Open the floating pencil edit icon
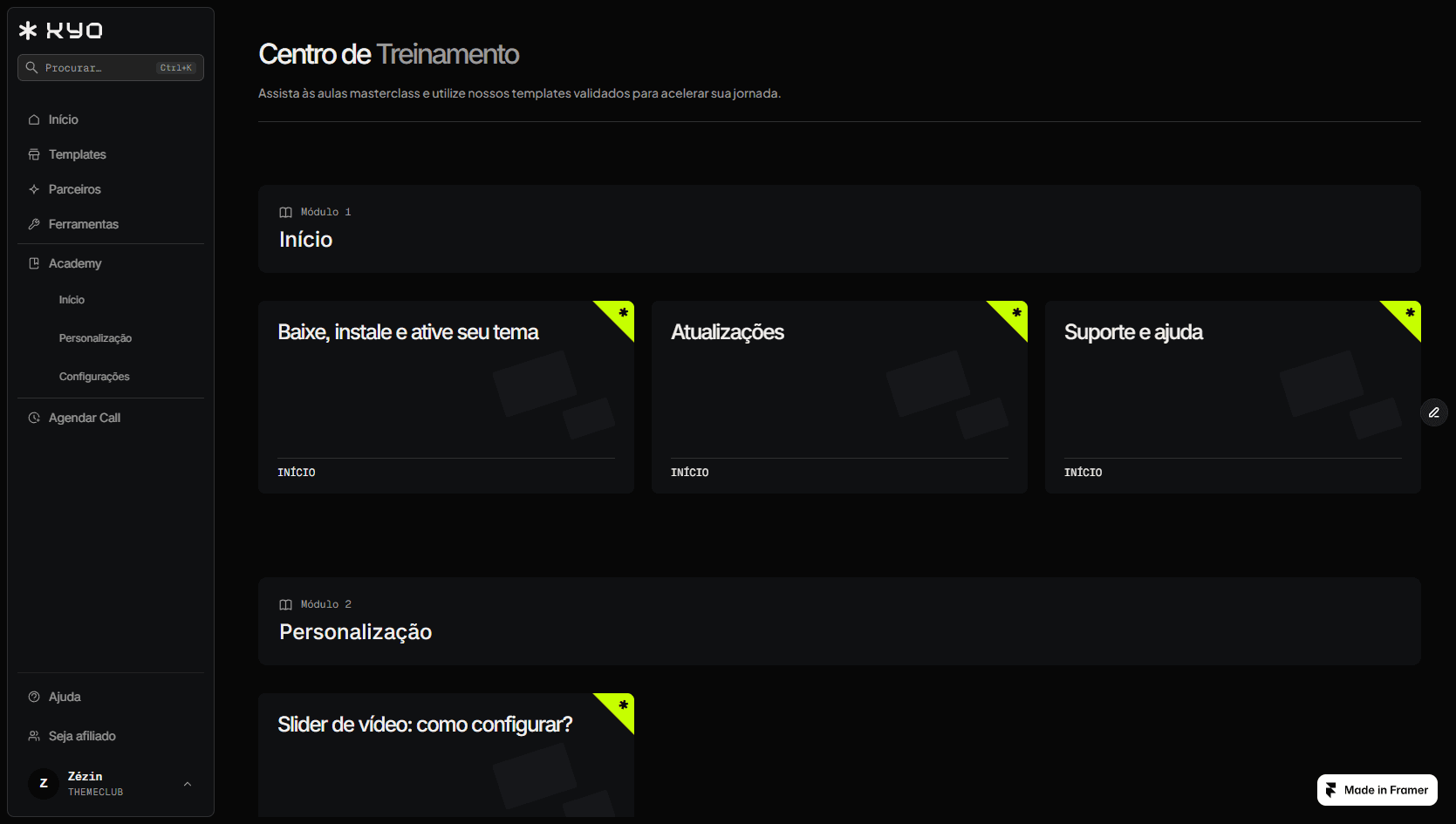Screen dimensions: 1456x824 tap(1434, 412)
